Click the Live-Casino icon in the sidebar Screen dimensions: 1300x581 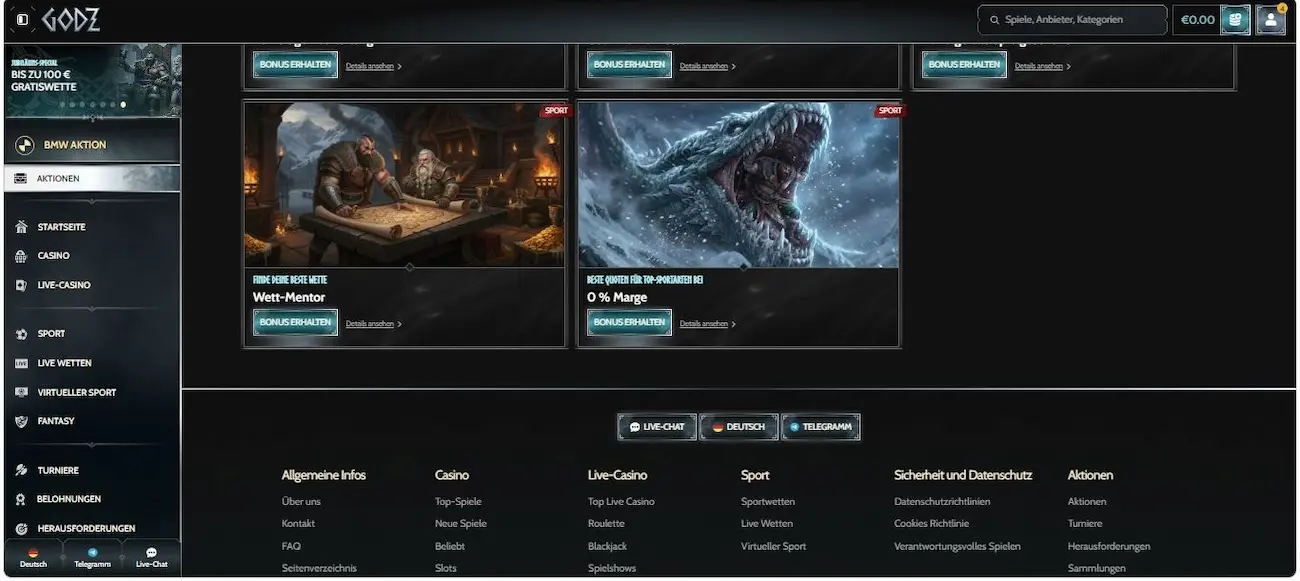tap(21, 285)
